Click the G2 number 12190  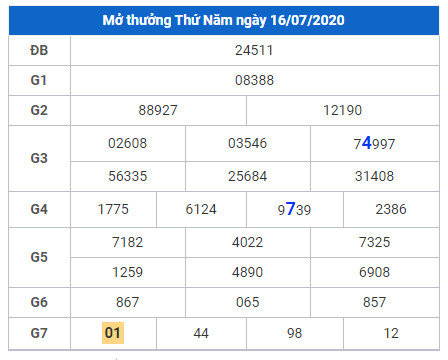[x=342, y=110]
